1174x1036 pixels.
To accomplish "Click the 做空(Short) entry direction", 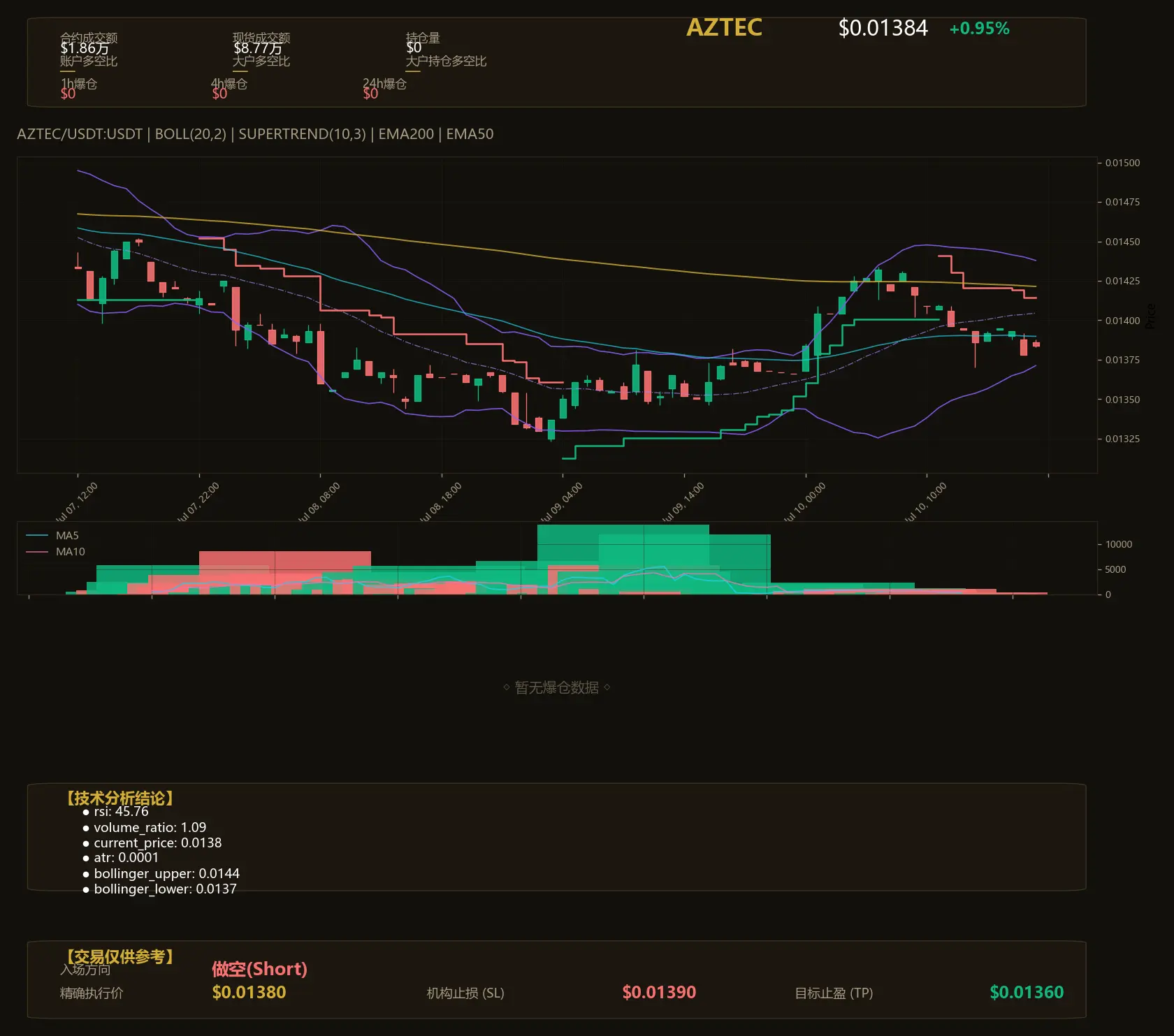I will [259, 969].
